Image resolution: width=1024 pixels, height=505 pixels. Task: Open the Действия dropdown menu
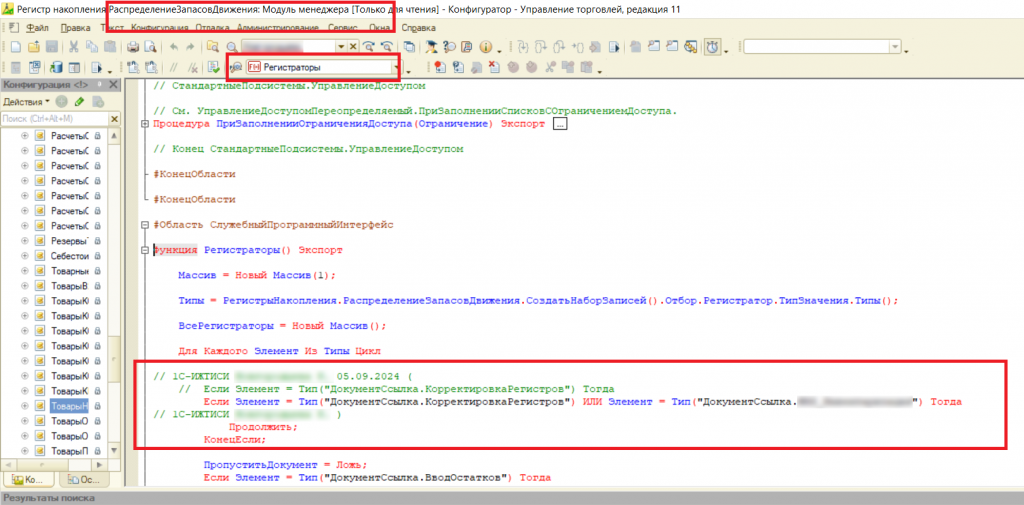coord(26,101)
